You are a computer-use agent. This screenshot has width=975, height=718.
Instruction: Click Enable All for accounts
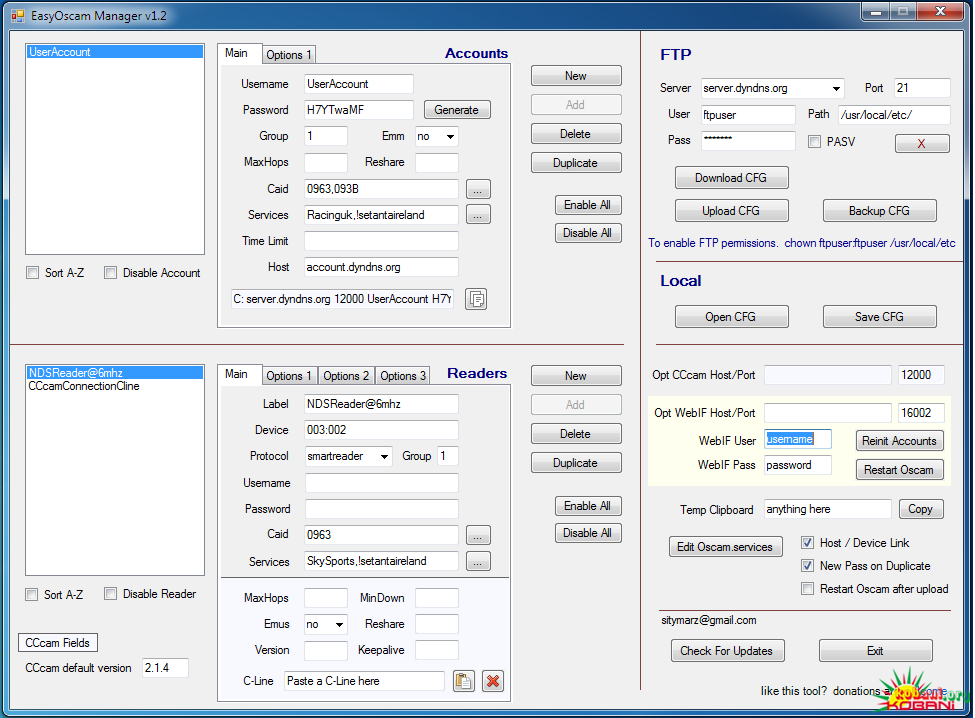(x=588, y=205)
